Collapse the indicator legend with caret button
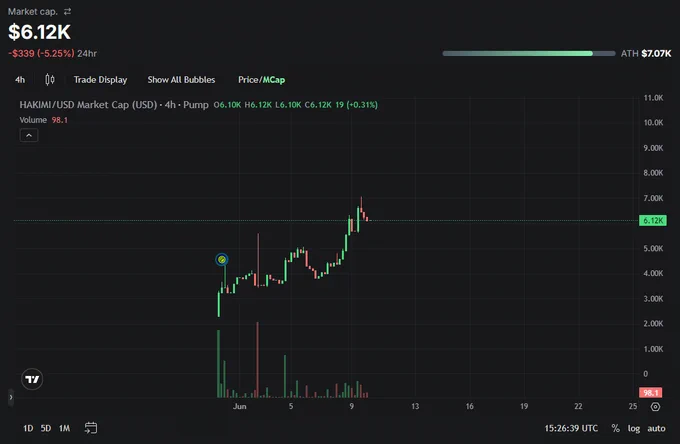This screenshot has height=444, width=680. (29, 135)
